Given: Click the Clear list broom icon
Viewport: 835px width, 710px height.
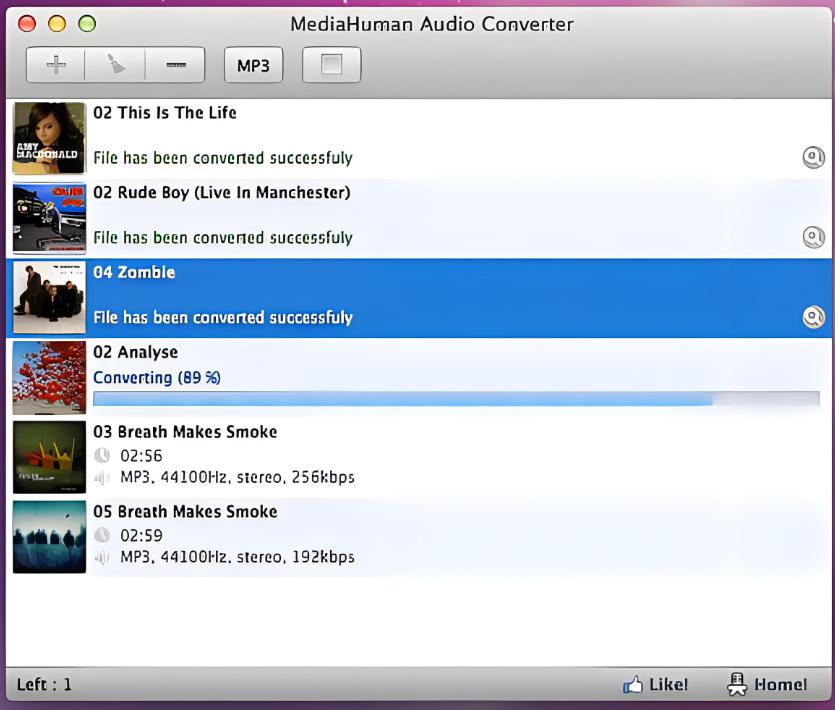Looking at the screenshot, I should (x=116, y=66).
